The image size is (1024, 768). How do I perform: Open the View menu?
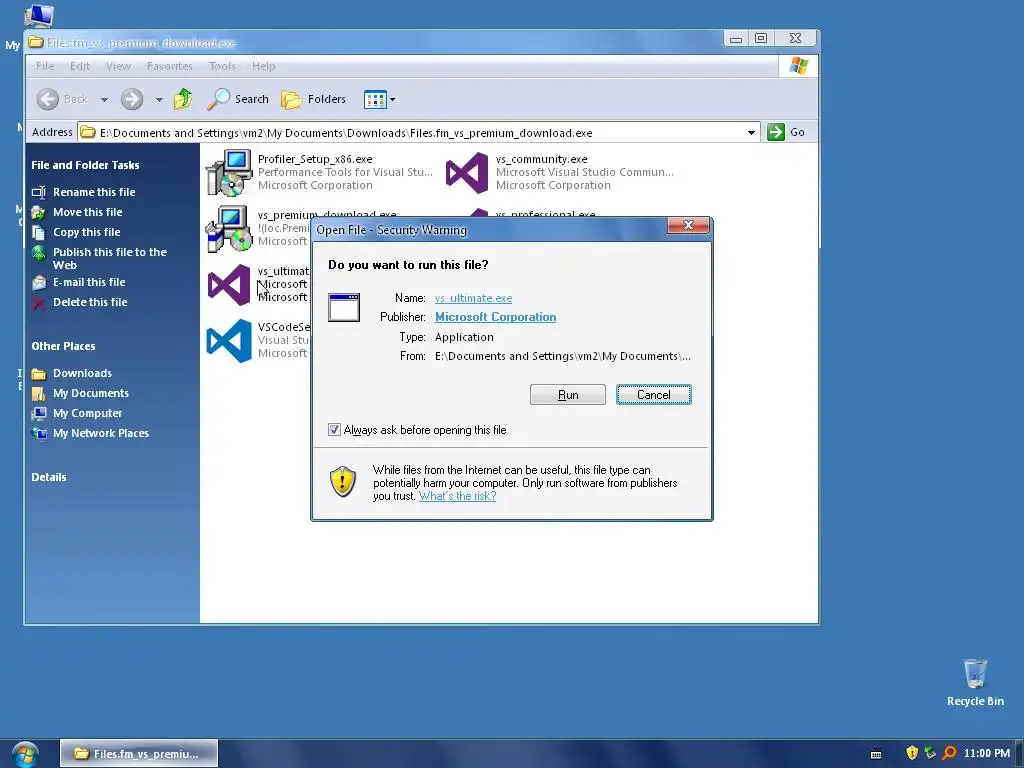118,66
